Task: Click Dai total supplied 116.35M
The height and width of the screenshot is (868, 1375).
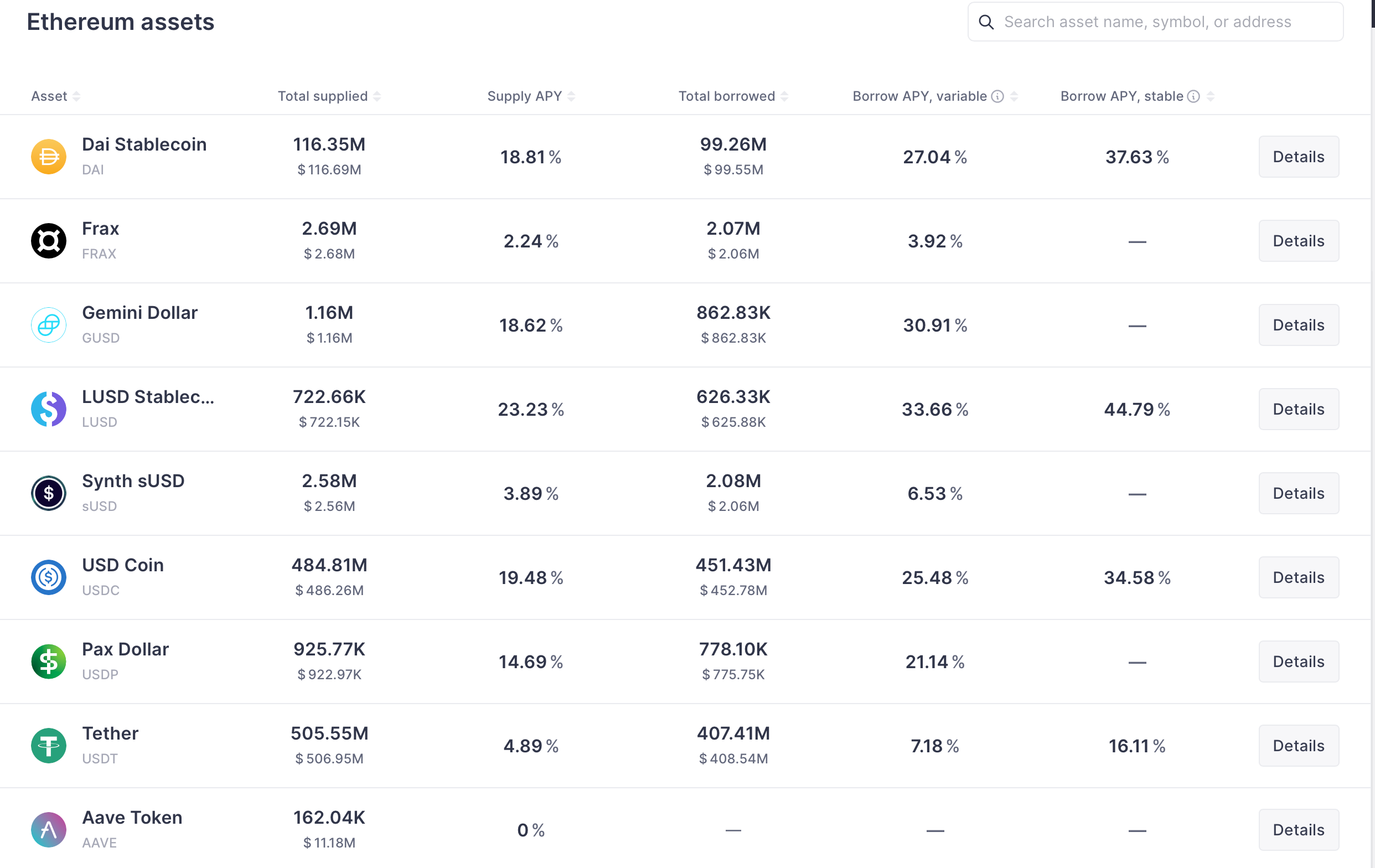Action: [329, 144]
